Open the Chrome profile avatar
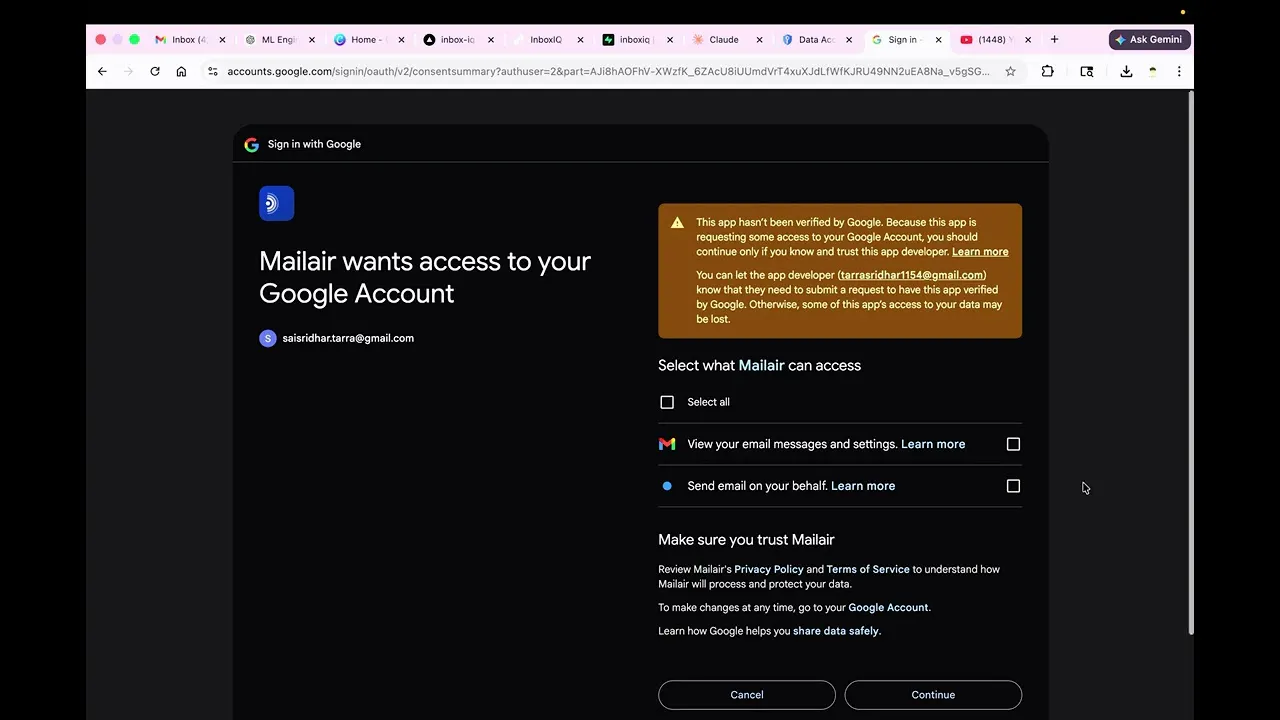Viewport: 1280px width, 720px height. [1153, 71]
